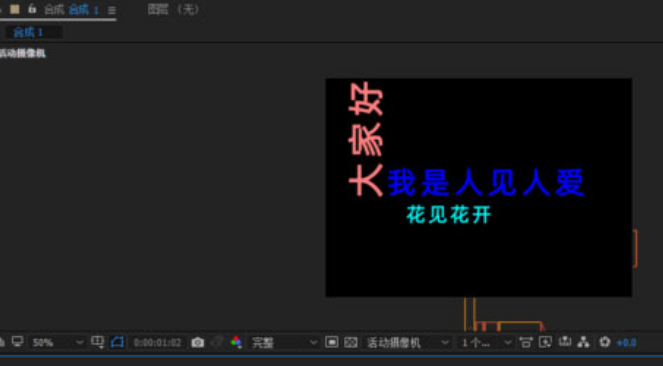Switch to the 图层 (无) tab
663x366 pixels.
[173, 9]
